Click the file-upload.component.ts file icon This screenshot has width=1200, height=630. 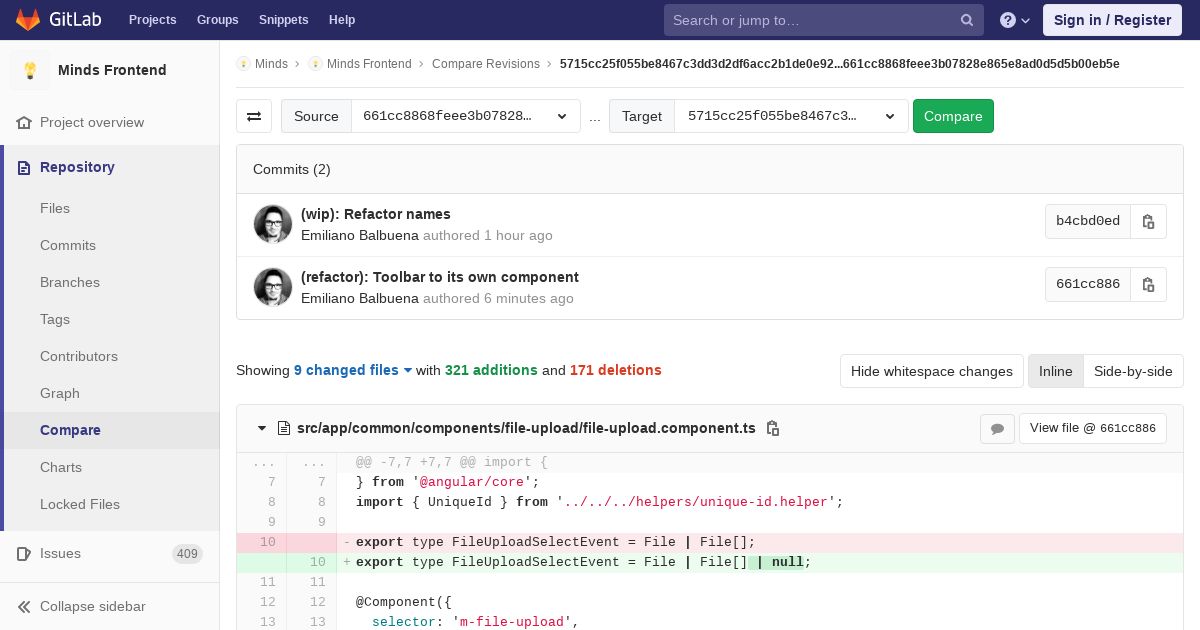tap(284, 428)
